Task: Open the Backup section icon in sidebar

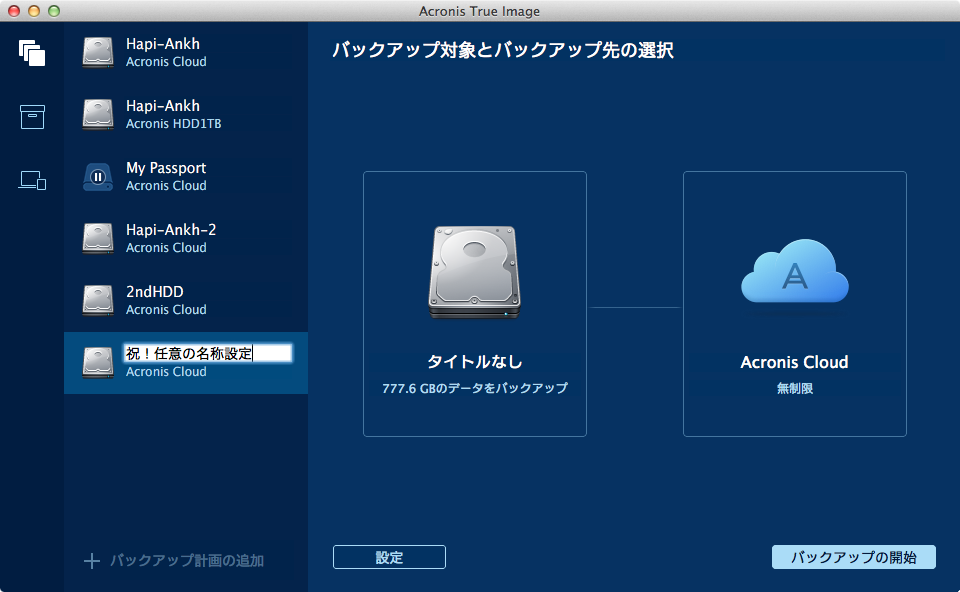Action: (x=32, y=53)
